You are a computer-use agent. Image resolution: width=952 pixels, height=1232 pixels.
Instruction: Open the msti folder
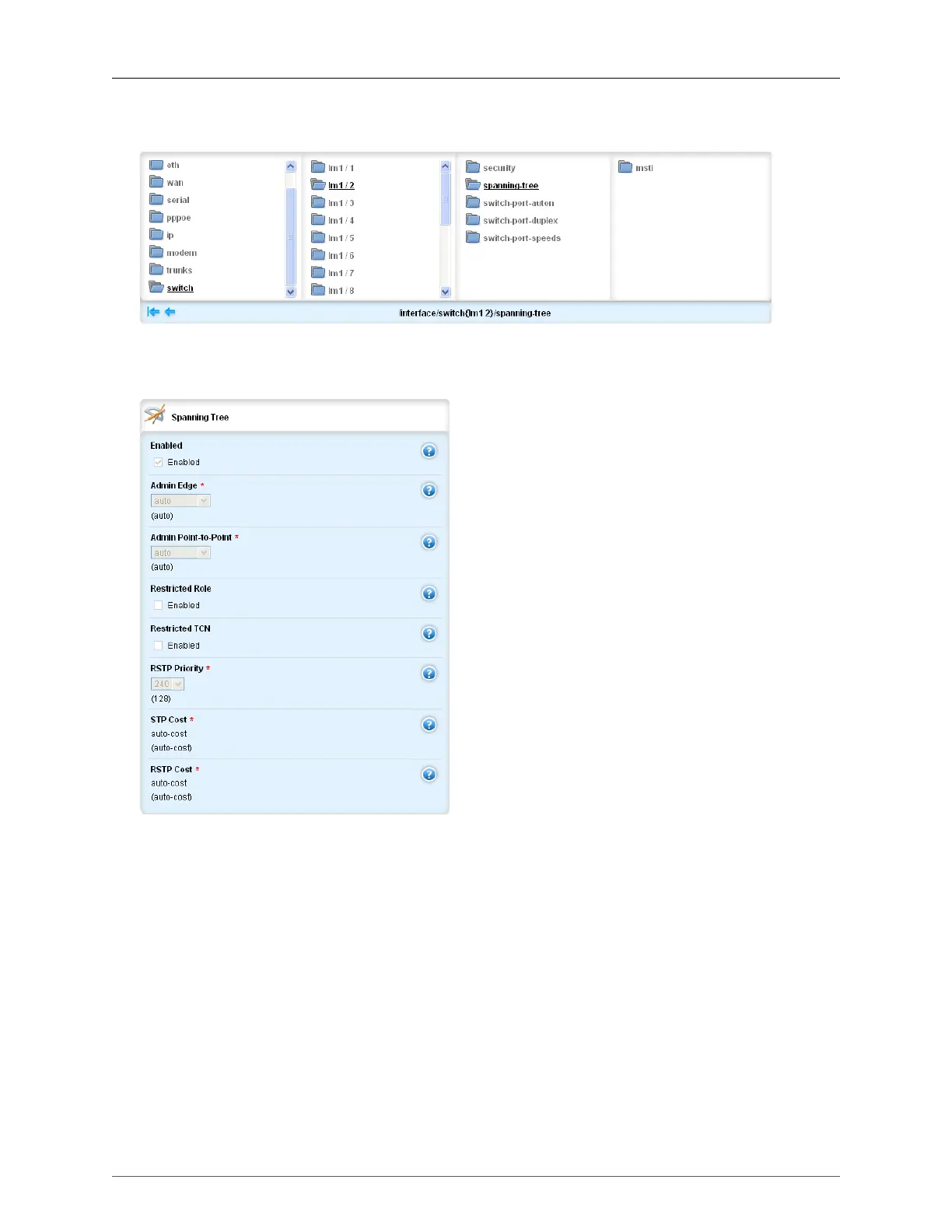pos(636,167)
